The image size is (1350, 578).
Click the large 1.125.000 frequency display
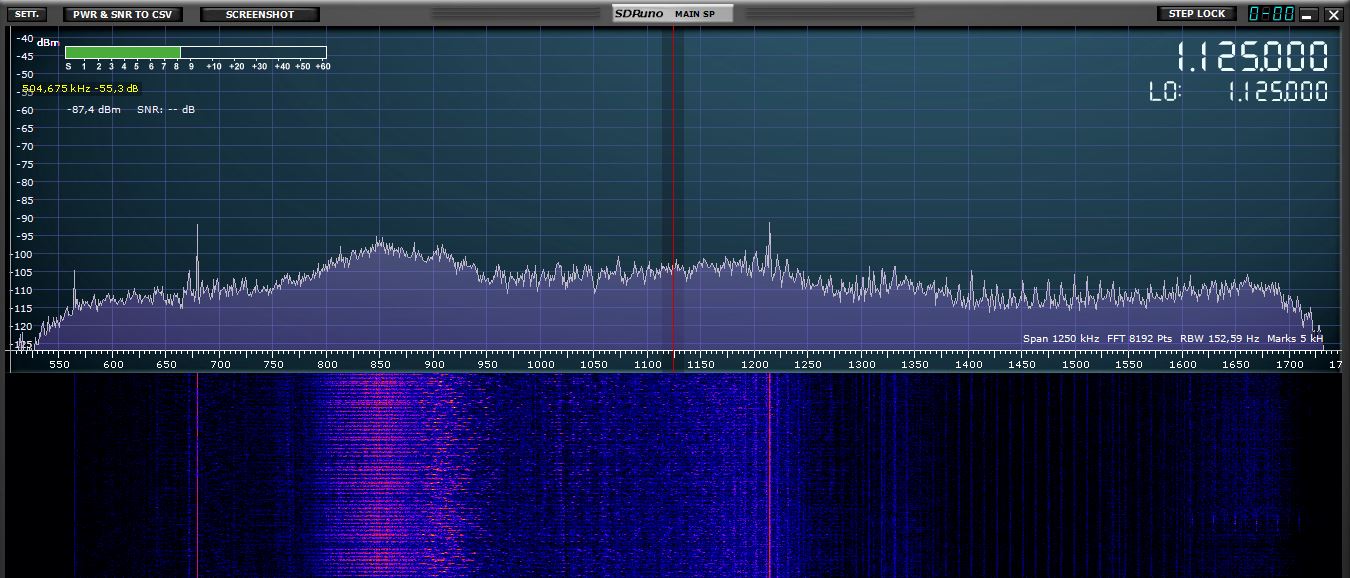(x=1251, y=57)
